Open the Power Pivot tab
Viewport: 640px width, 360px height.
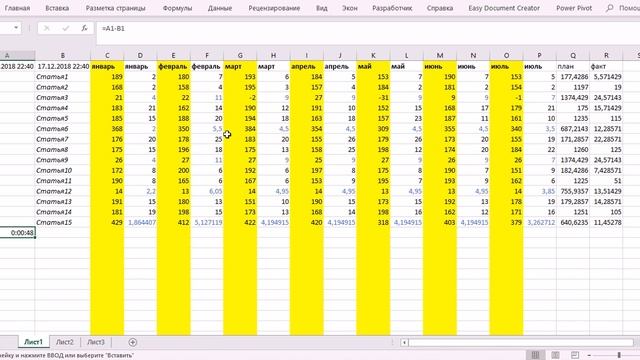coord(573,8)
